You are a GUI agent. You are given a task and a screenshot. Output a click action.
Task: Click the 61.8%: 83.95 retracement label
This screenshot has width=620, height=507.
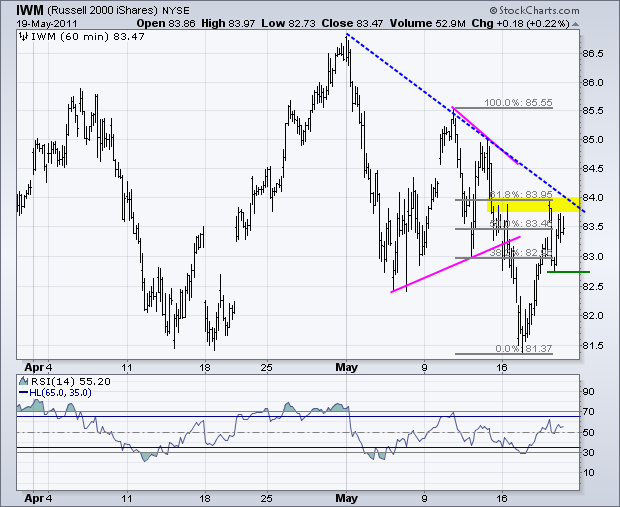(521, 195)
